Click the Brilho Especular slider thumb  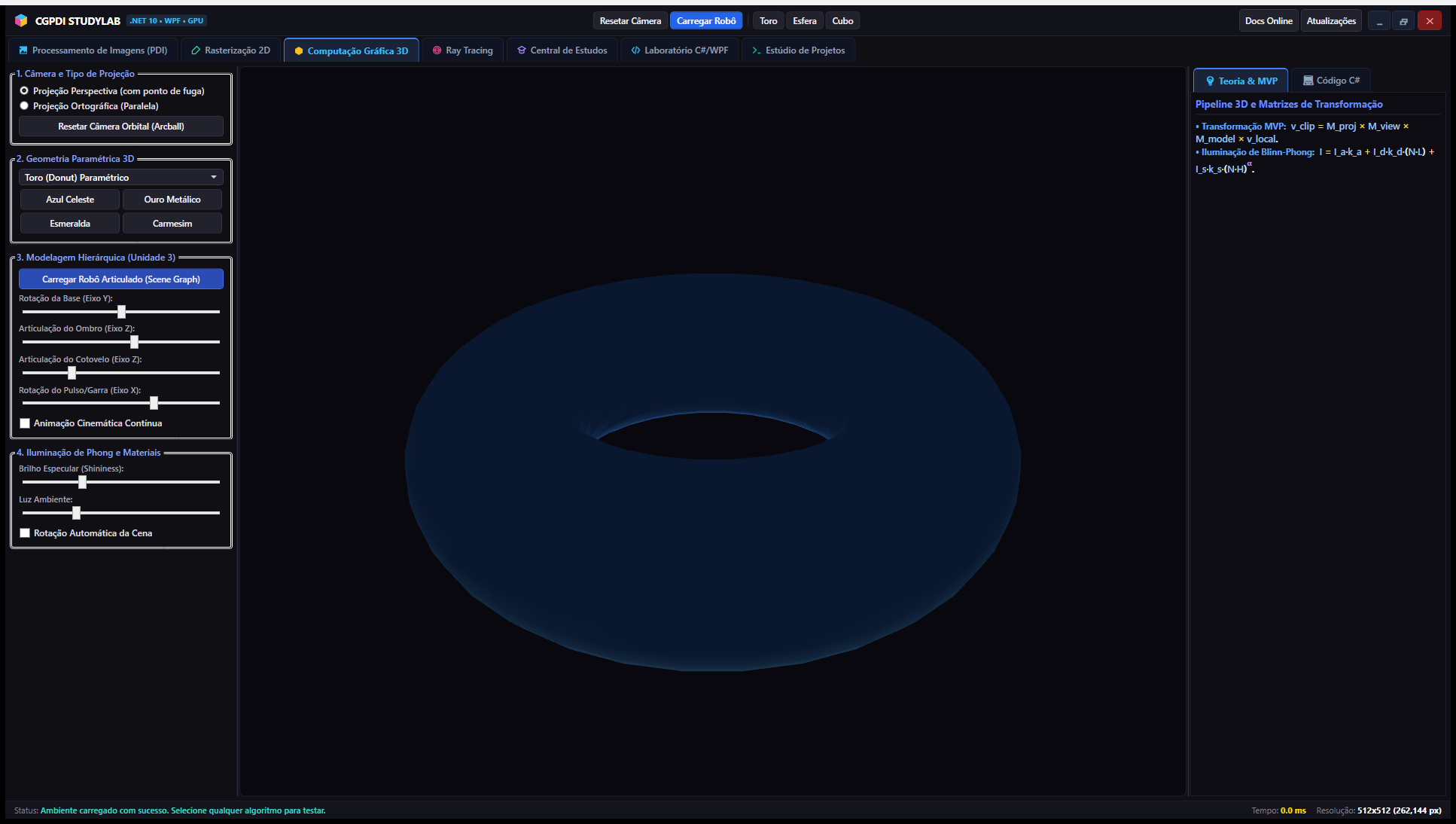click(82, 482)
